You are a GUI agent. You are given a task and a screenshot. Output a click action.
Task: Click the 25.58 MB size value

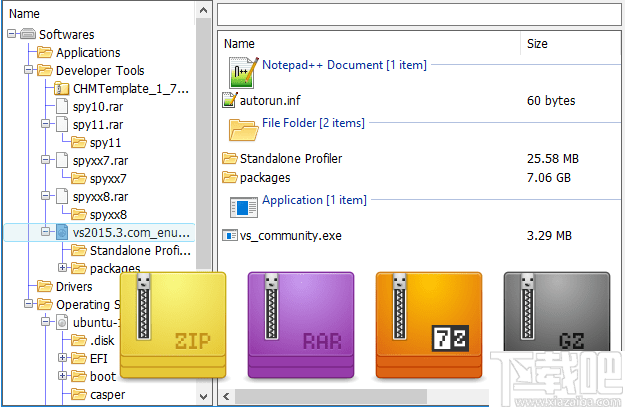[x=553, y=159]
